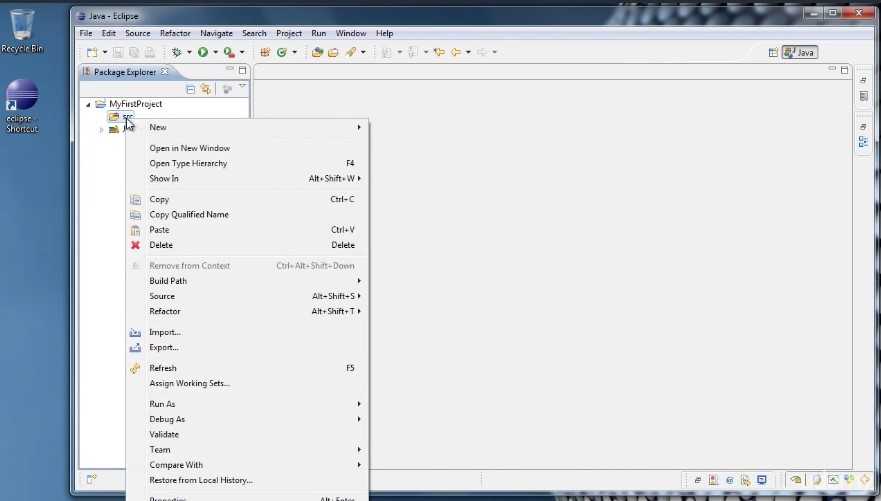Open the Package Explorer view menu arrow

(242, 88)
